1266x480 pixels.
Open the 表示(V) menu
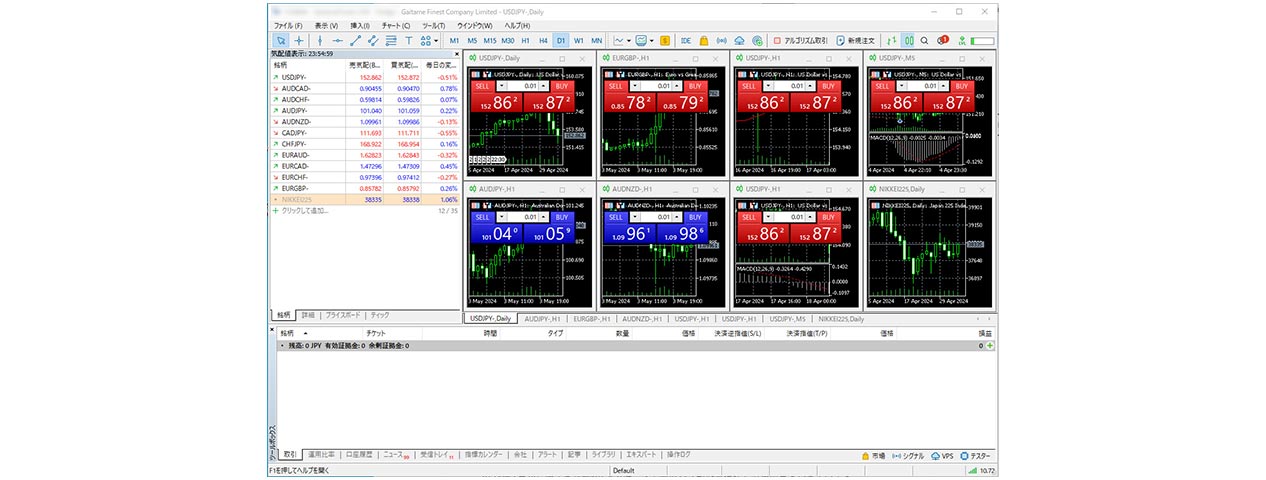[326, 24]
